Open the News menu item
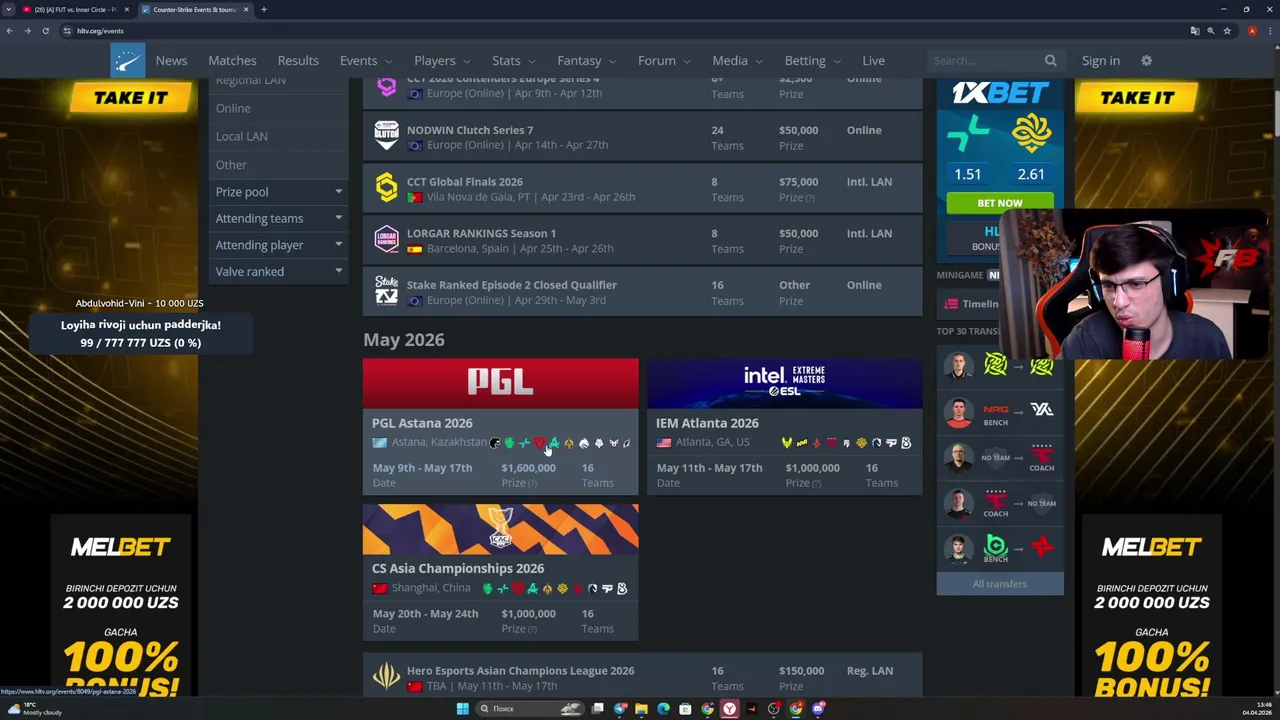This screenshot has height=720, width=1280. pos(171,61)
